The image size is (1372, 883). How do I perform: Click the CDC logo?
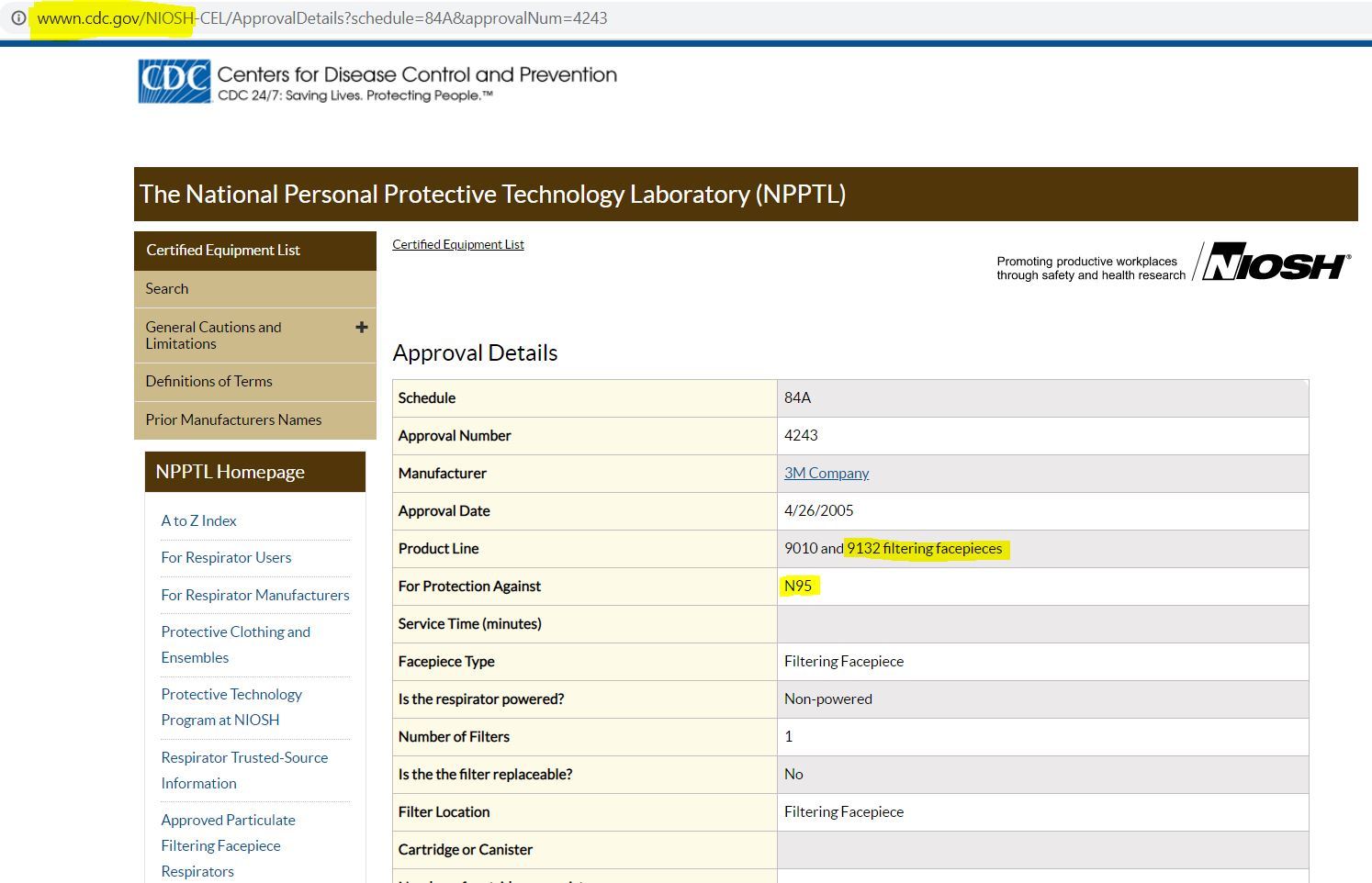pos(174,81)
